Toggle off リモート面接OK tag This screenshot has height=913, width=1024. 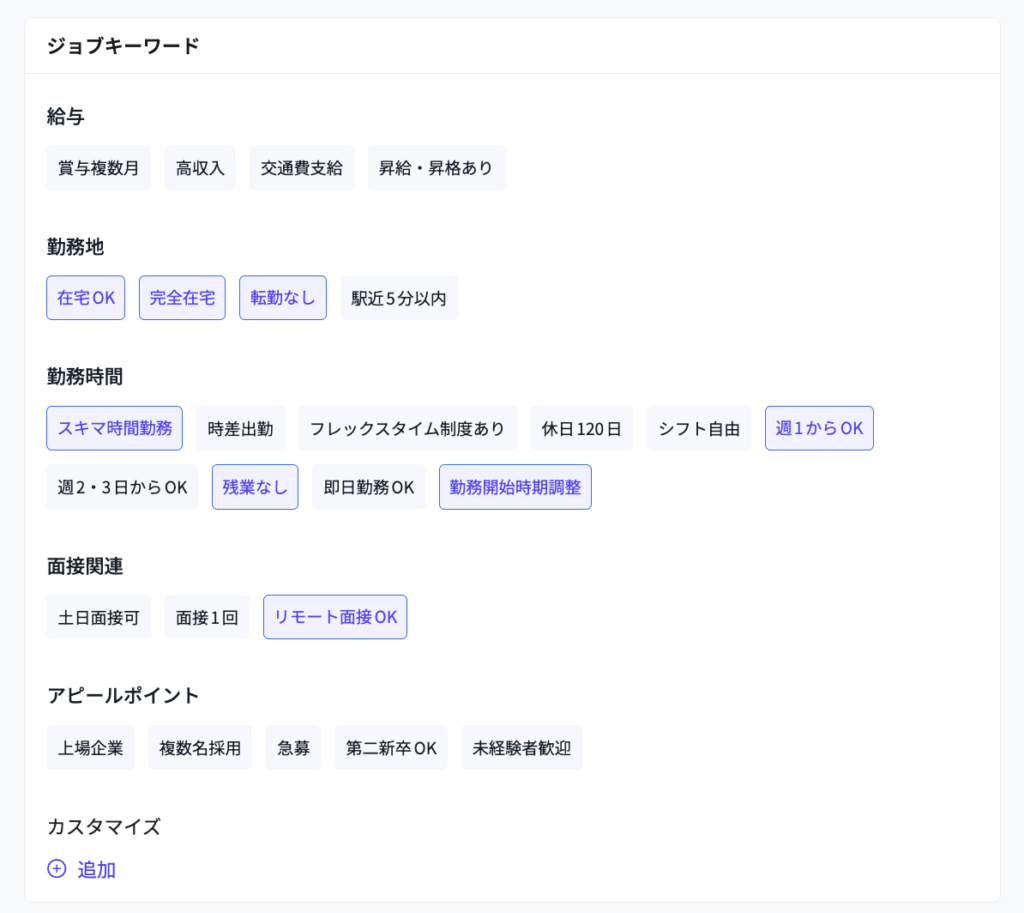(335, 617)
